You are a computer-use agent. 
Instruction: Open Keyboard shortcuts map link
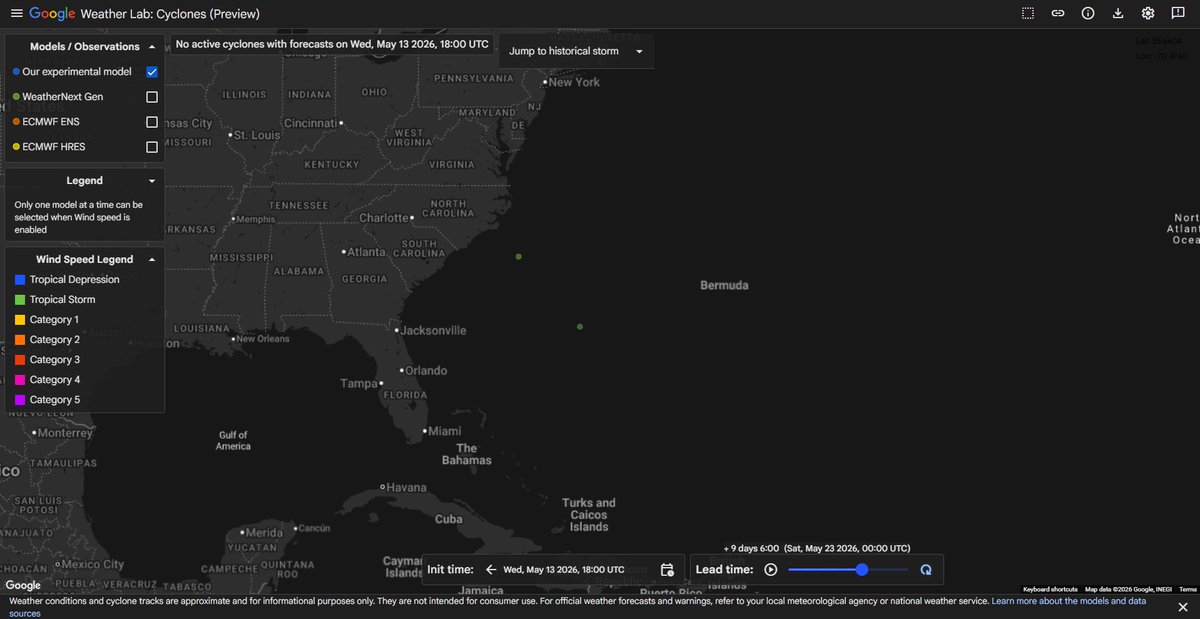point(1050,590)
